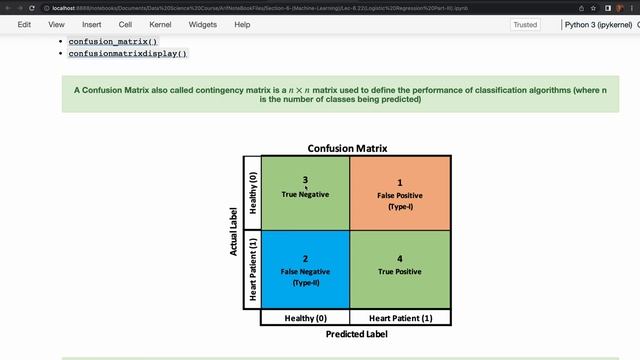Viewport: 640px width, 360px height.
Task: Click the True Positive cell showing 4
Action: 400,269
